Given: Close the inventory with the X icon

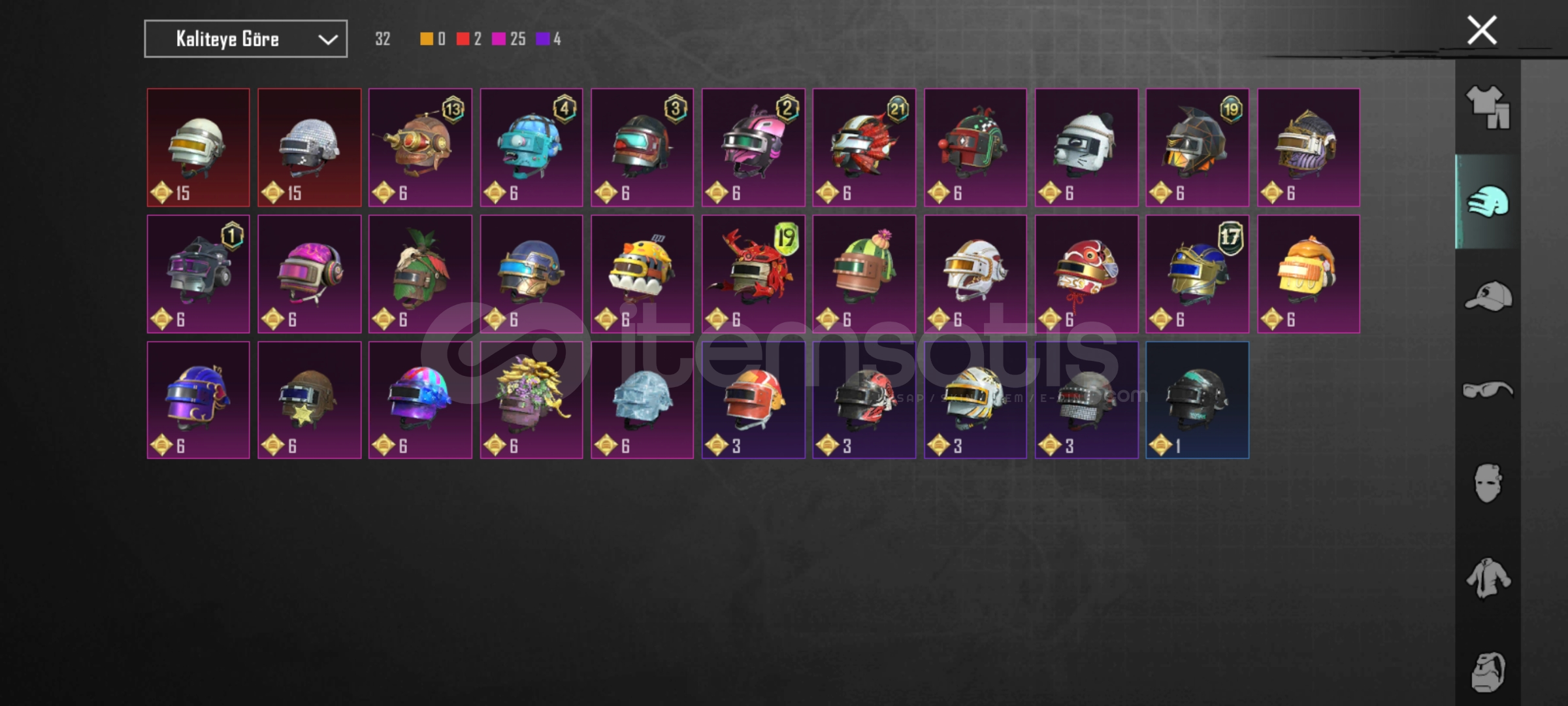Looking at the screenshot, I should [1482, 30].
